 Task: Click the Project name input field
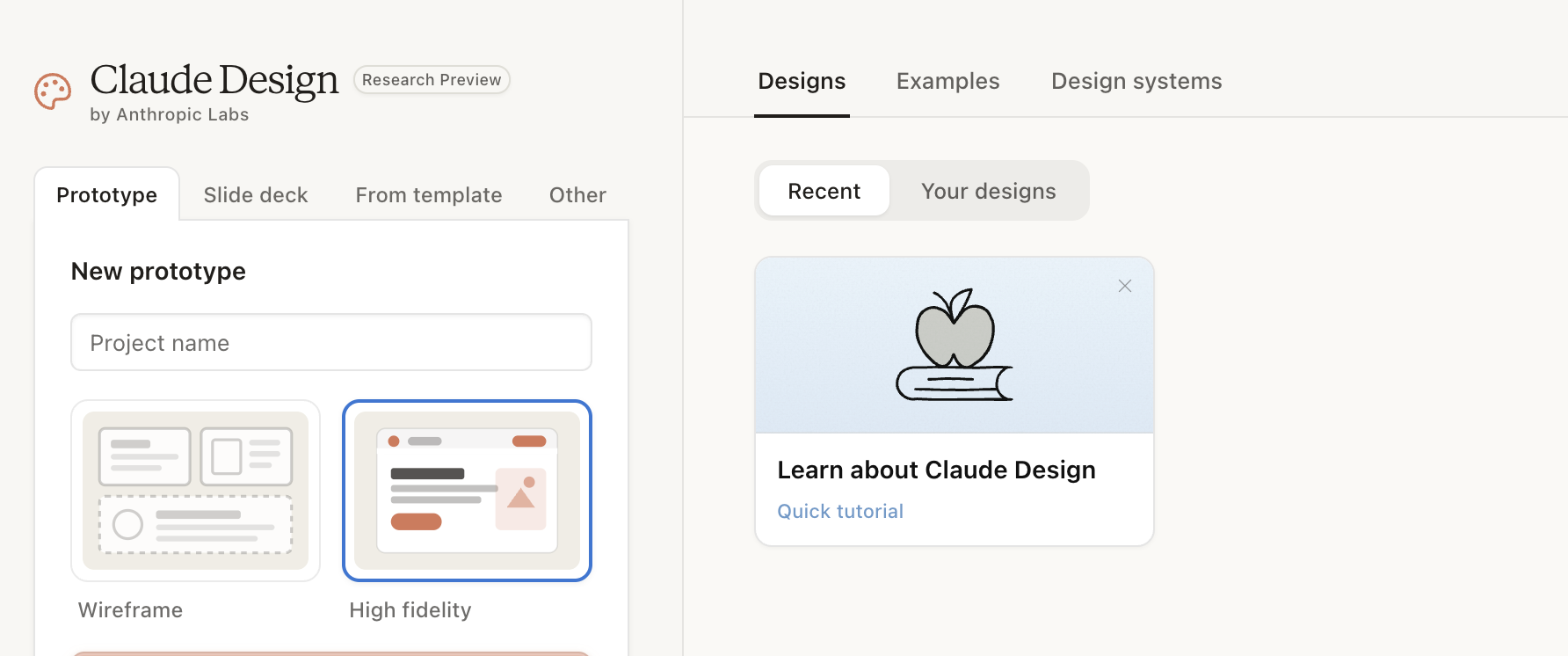coord(331,342)
